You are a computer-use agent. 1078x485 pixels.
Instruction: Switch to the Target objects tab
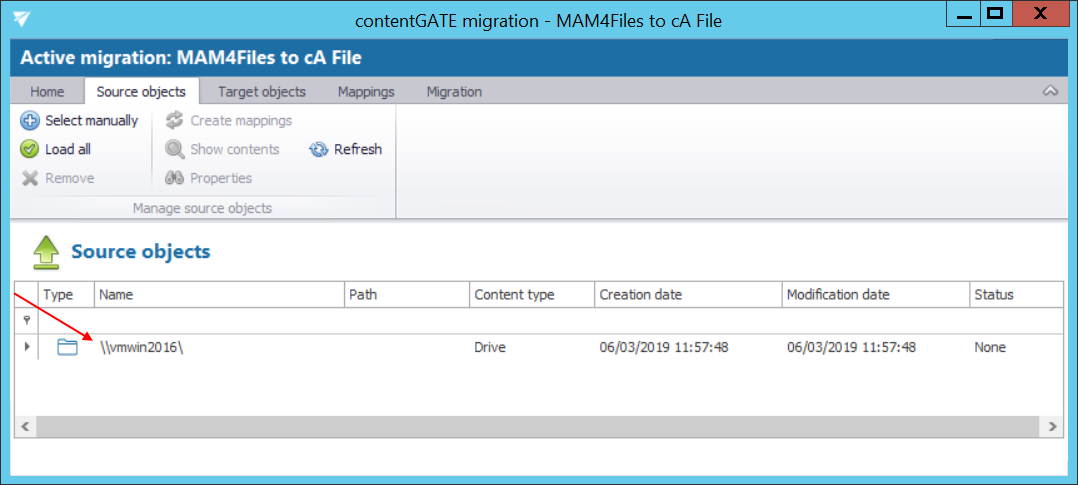(x=262, y=92)
